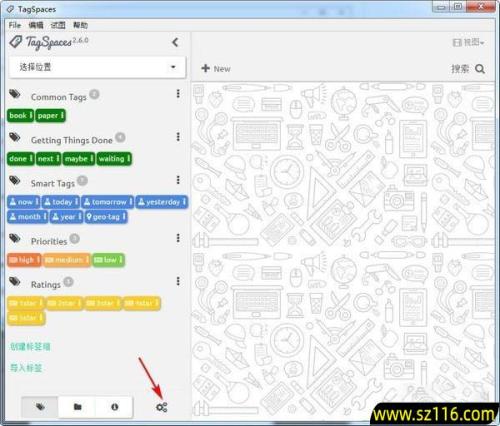Screen dimensions: 500x426
Task: Click the search magnifier icon
Action: (x=480, y=69)
